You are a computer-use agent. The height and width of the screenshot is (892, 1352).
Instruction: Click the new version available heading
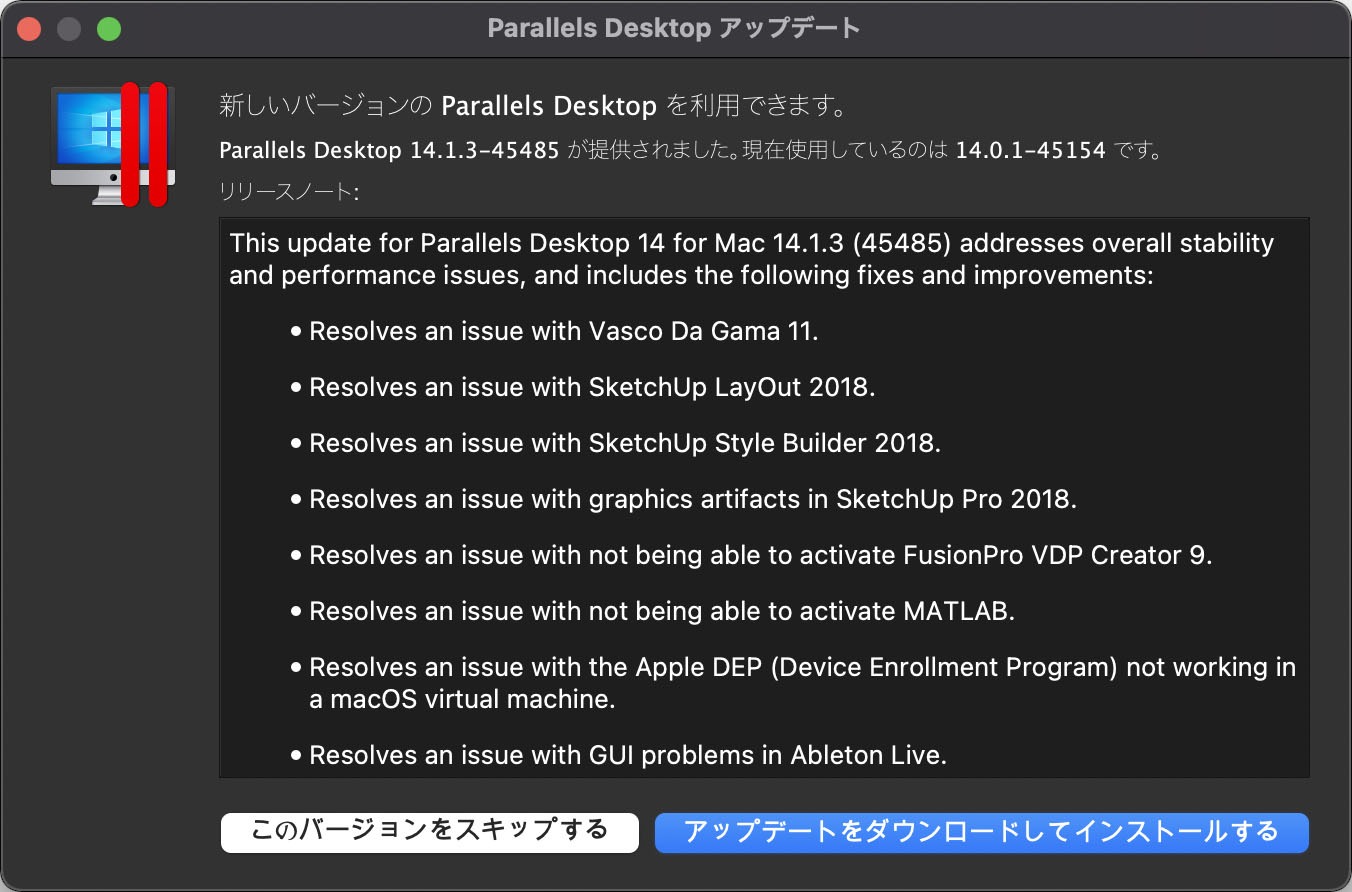click(532, 106)
